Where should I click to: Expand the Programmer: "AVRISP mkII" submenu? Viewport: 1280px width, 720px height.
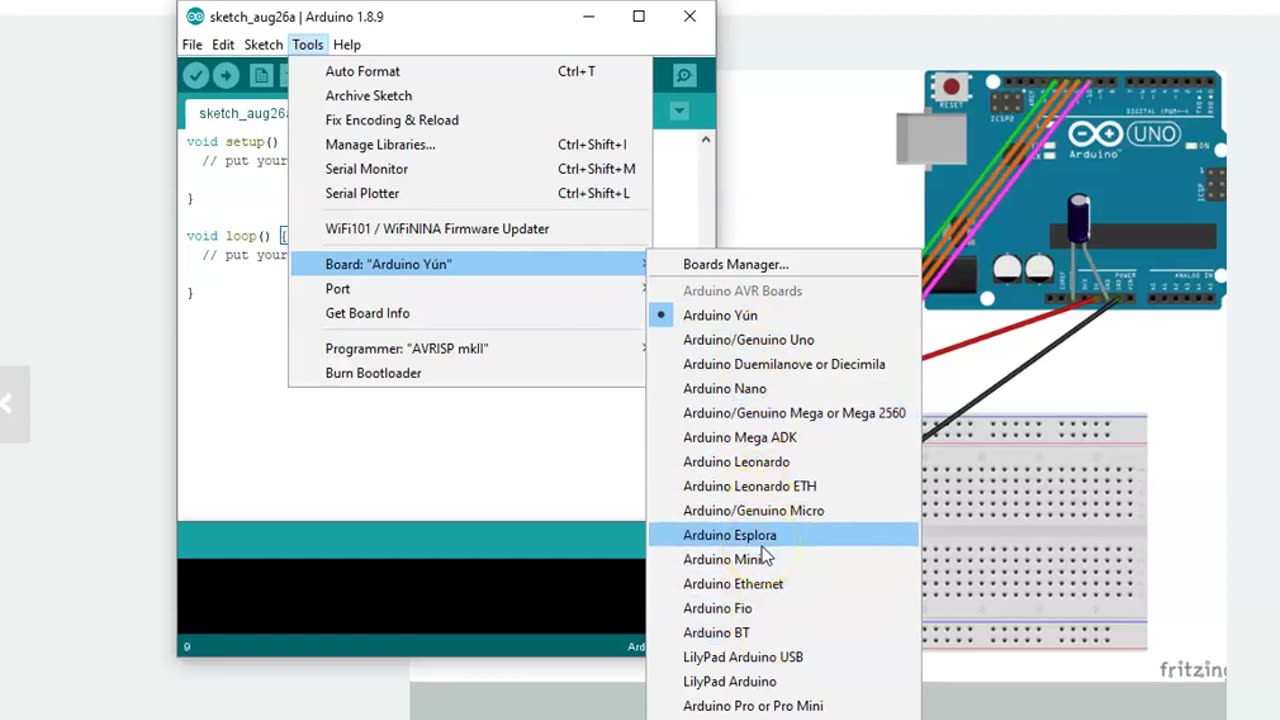point(470,349)
